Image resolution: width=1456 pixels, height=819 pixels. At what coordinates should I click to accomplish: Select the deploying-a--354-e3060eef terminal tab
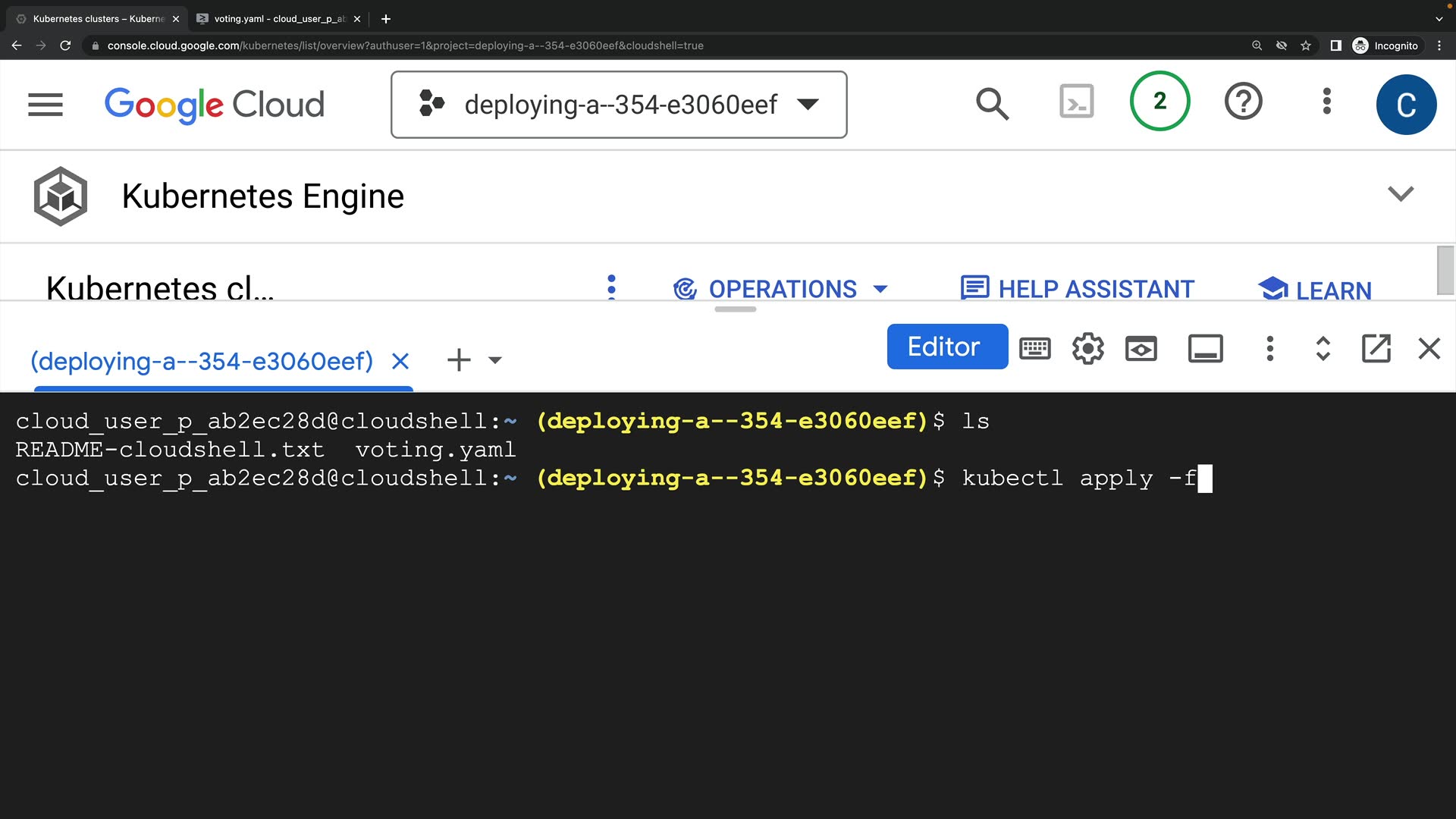coord(202,361)
